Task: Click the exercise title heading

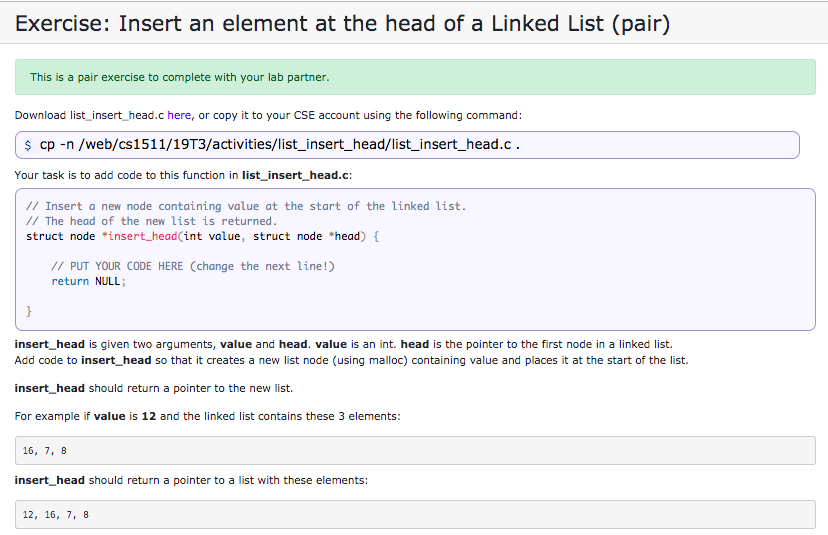Action: 342,24
